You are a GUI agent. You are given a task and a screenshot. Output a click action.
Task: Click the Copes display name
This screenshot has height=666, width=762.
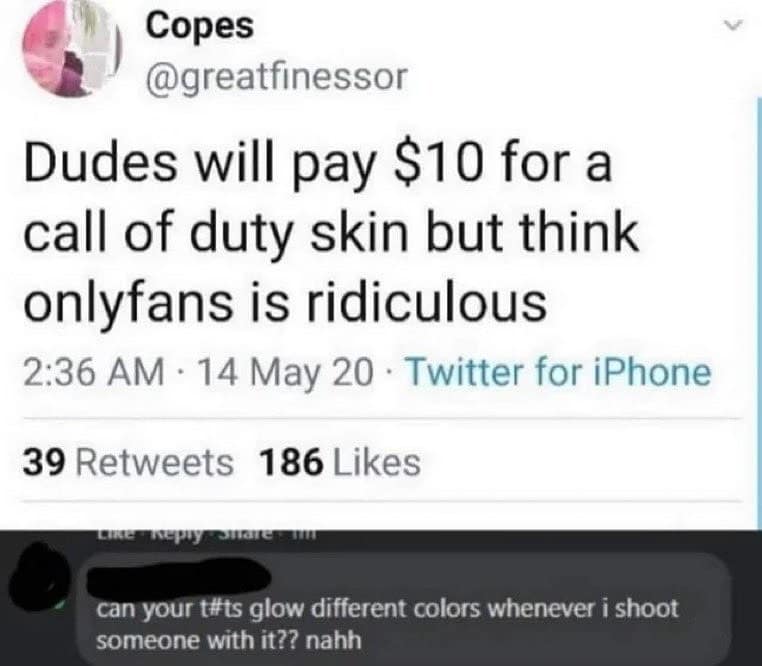tap(200, 25)
